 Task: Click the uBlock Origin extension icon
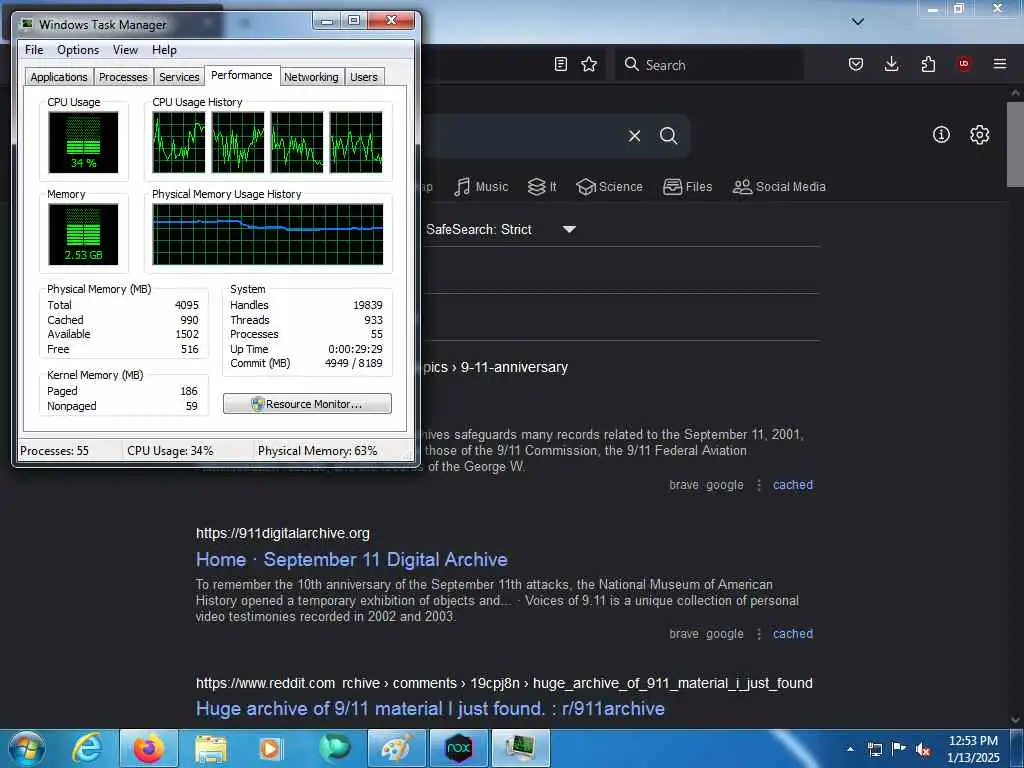(x=964, y=64)
